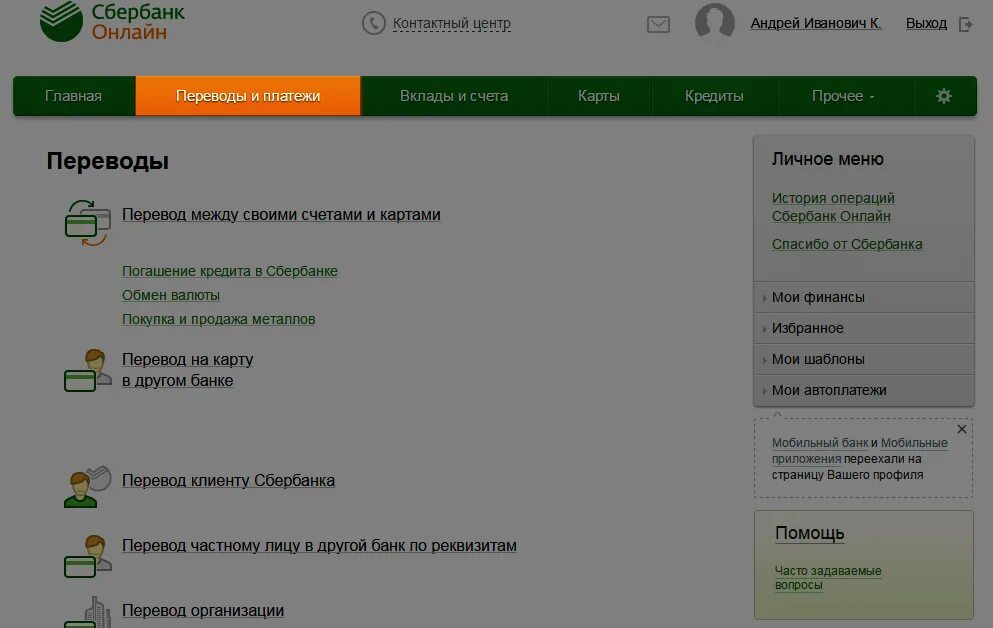Open Покупка и продажа металлов link
993x628 pixels.
tap(218, 319)
